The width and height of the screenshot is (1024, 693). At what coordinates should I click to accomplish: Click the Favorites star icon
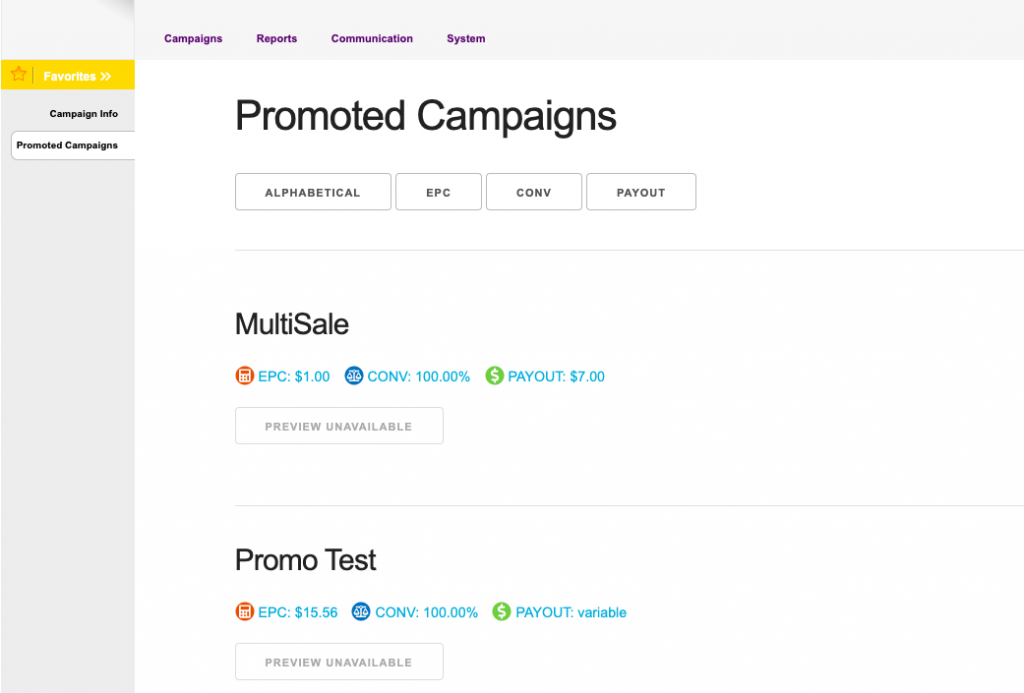pyautogui.click(x=18, y=74)
